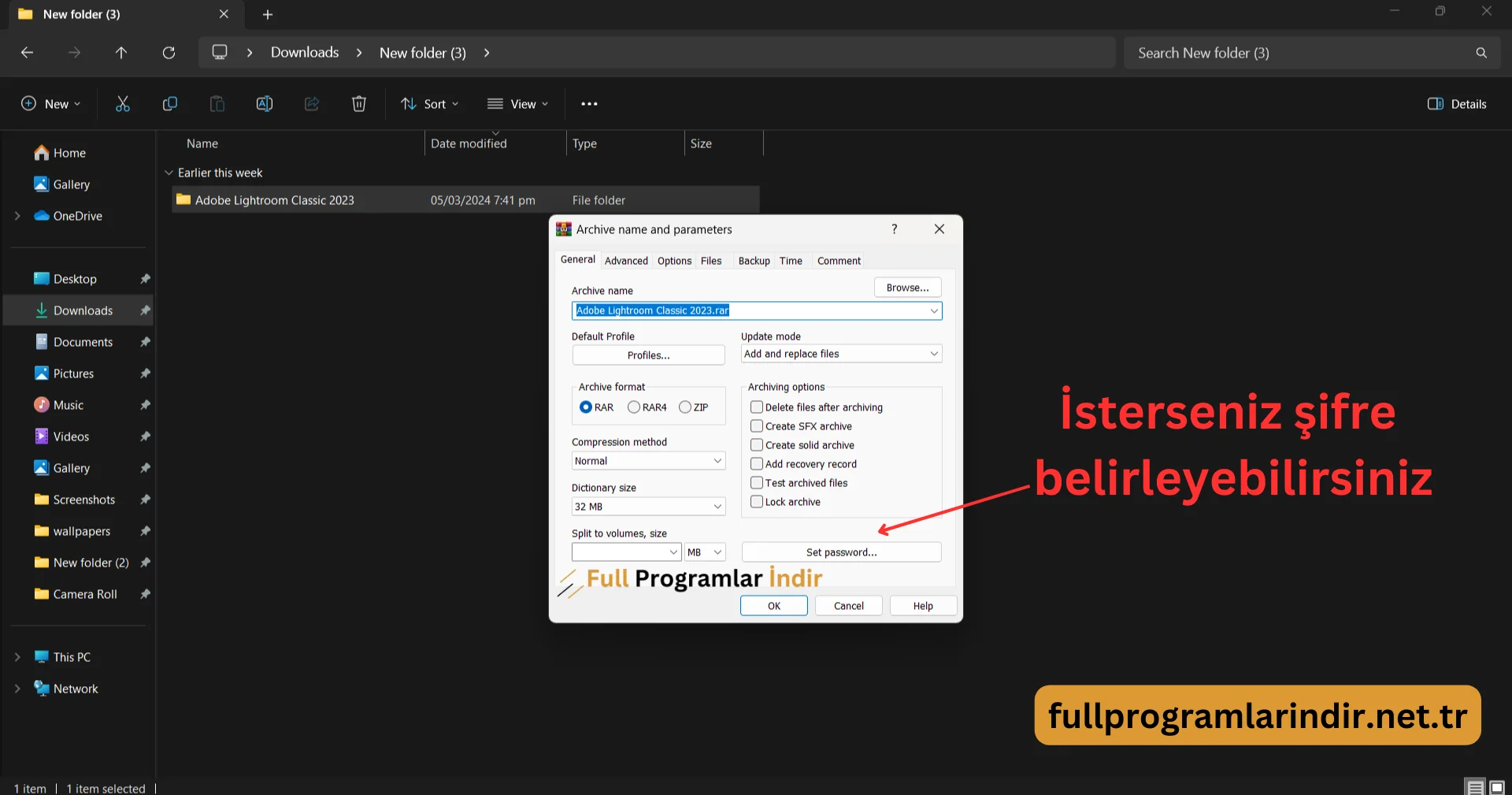
Task: Click the question mark in Archive dialog
Action: [894, 229]
